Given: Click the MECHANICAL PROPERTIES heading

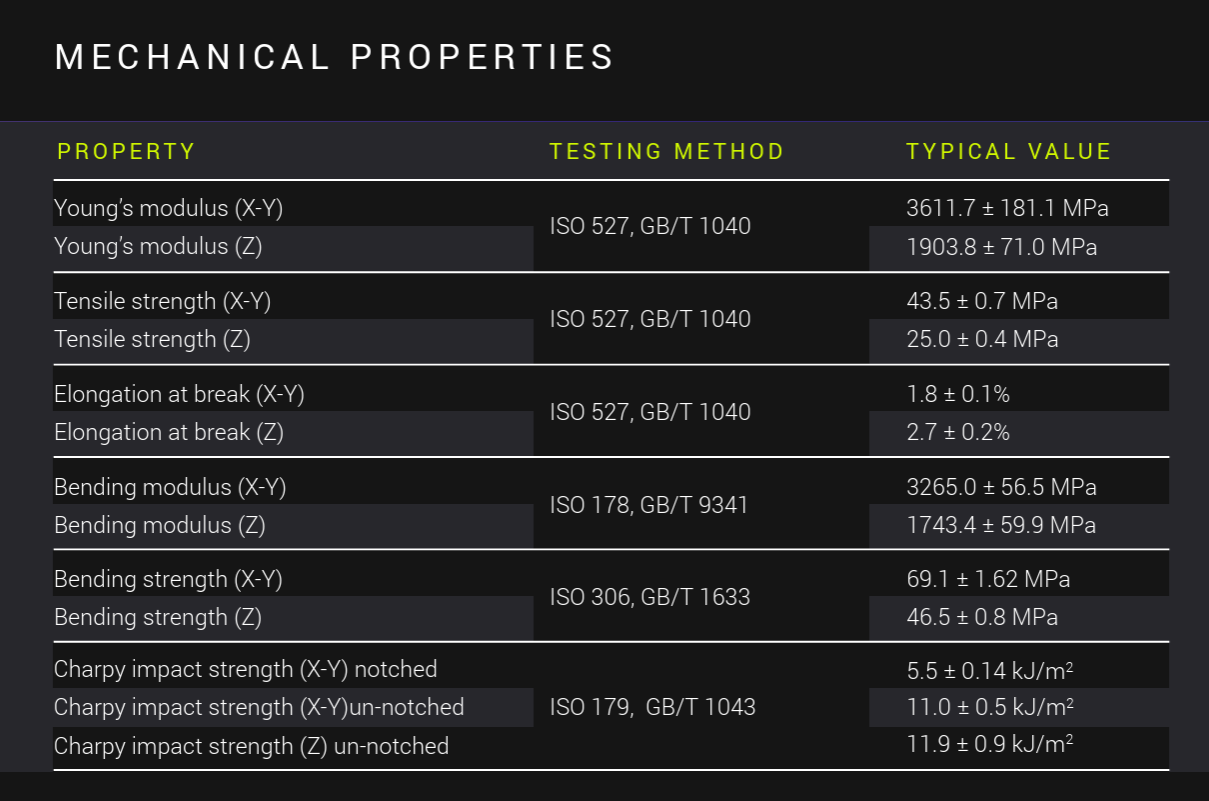Looking at the screenshot, I should click(x=334, y=58).
